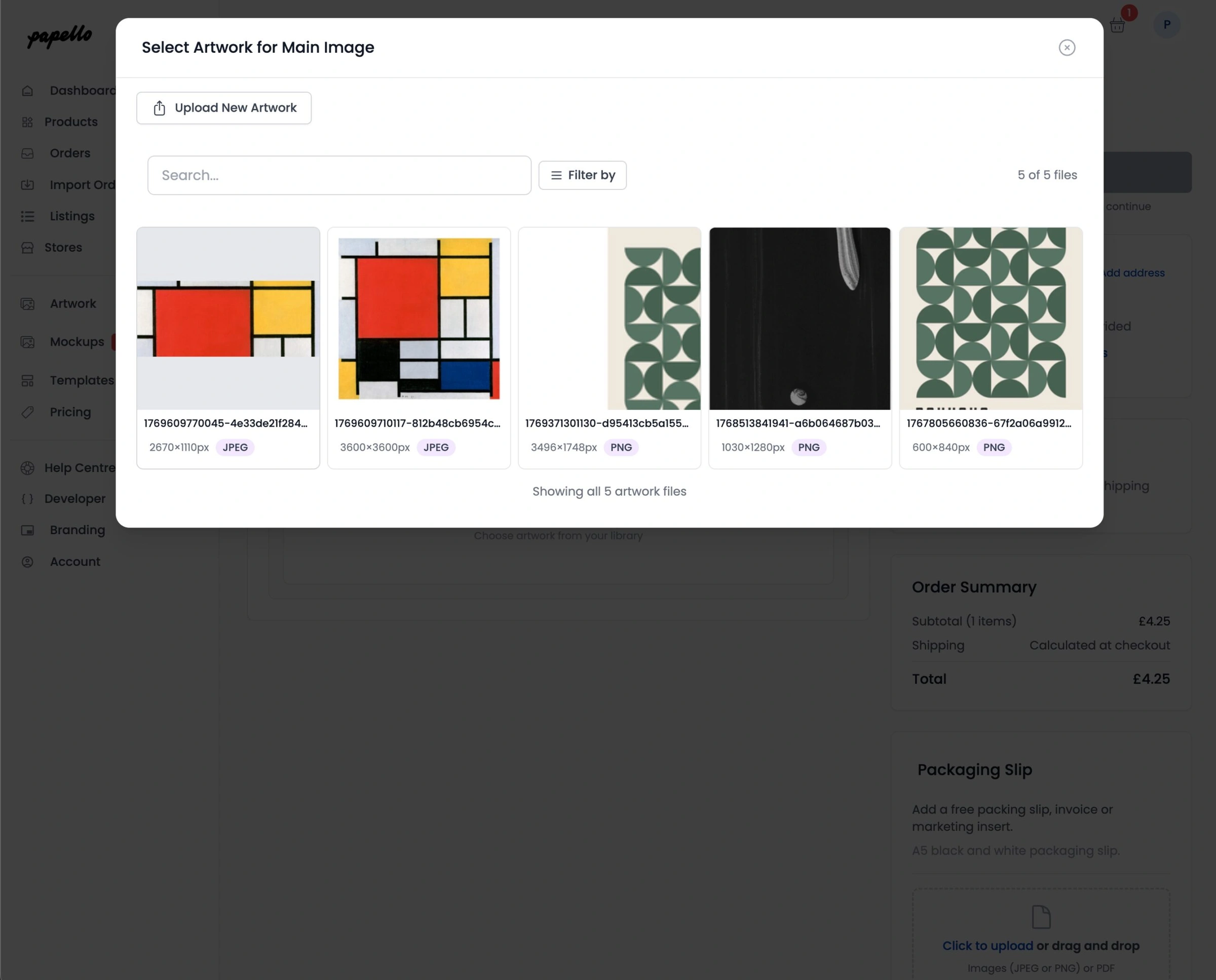Open the P user avatar menu

[x=1166, y=25]
